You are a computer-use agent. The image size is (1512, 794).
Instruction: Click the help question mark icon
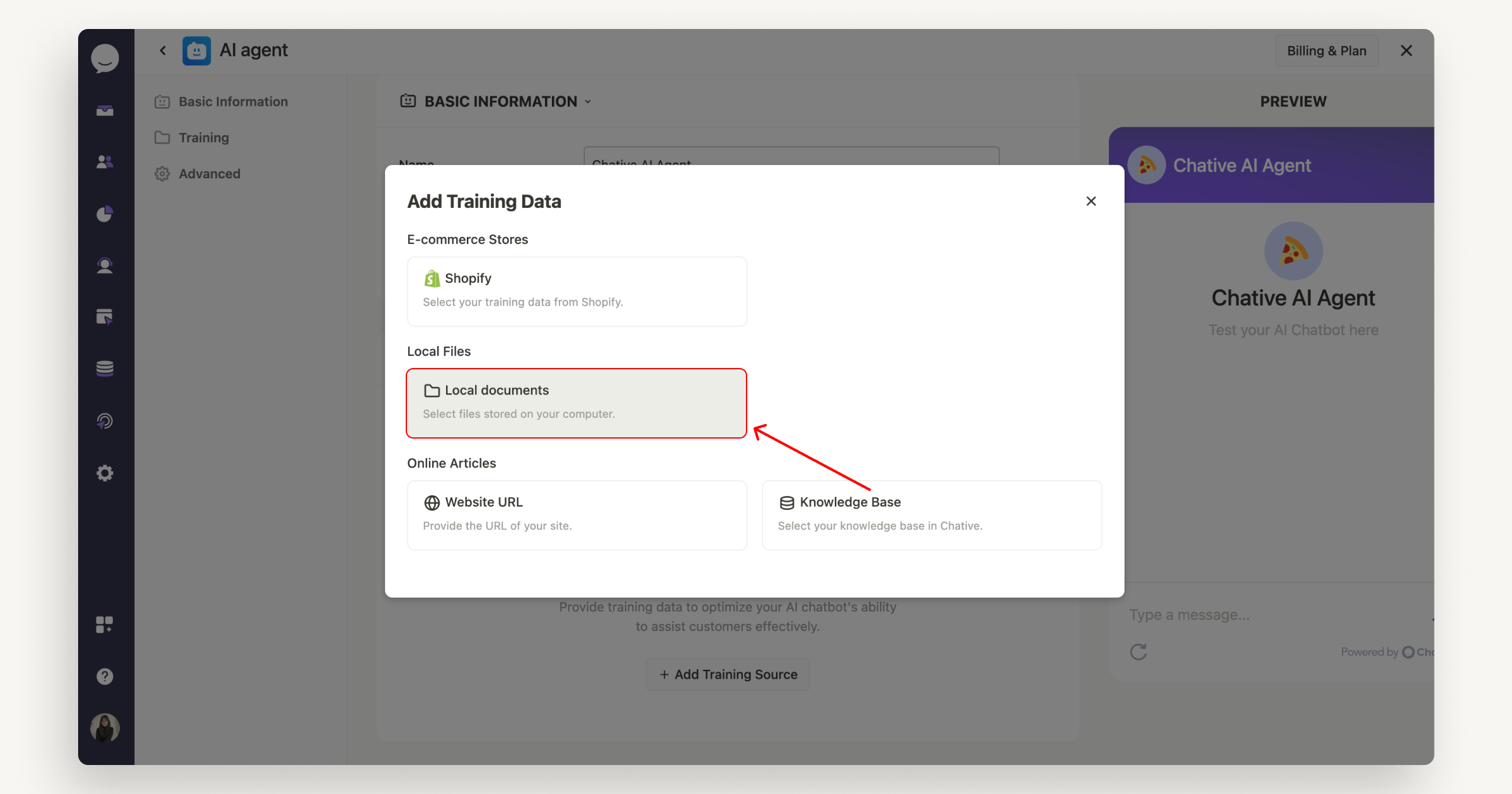tap(105, 676)
